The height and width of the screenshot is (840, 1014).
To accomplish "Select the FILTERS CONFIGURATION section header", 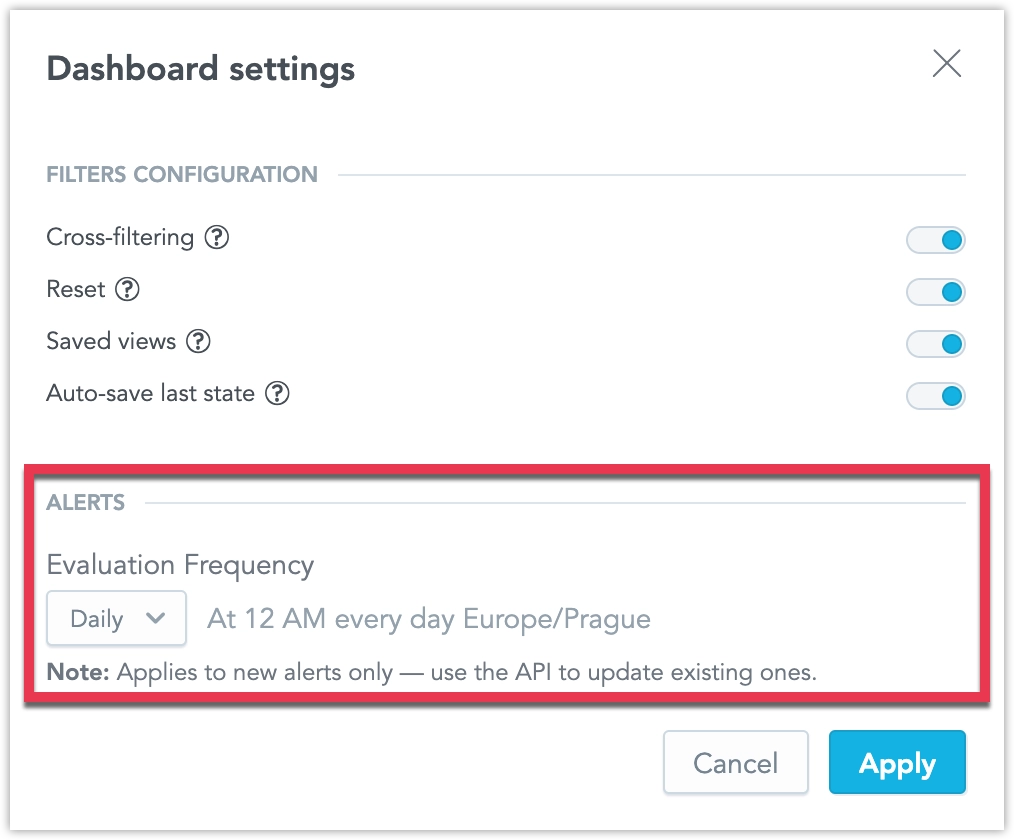I will pyautogui.click(x=182, y=174).
